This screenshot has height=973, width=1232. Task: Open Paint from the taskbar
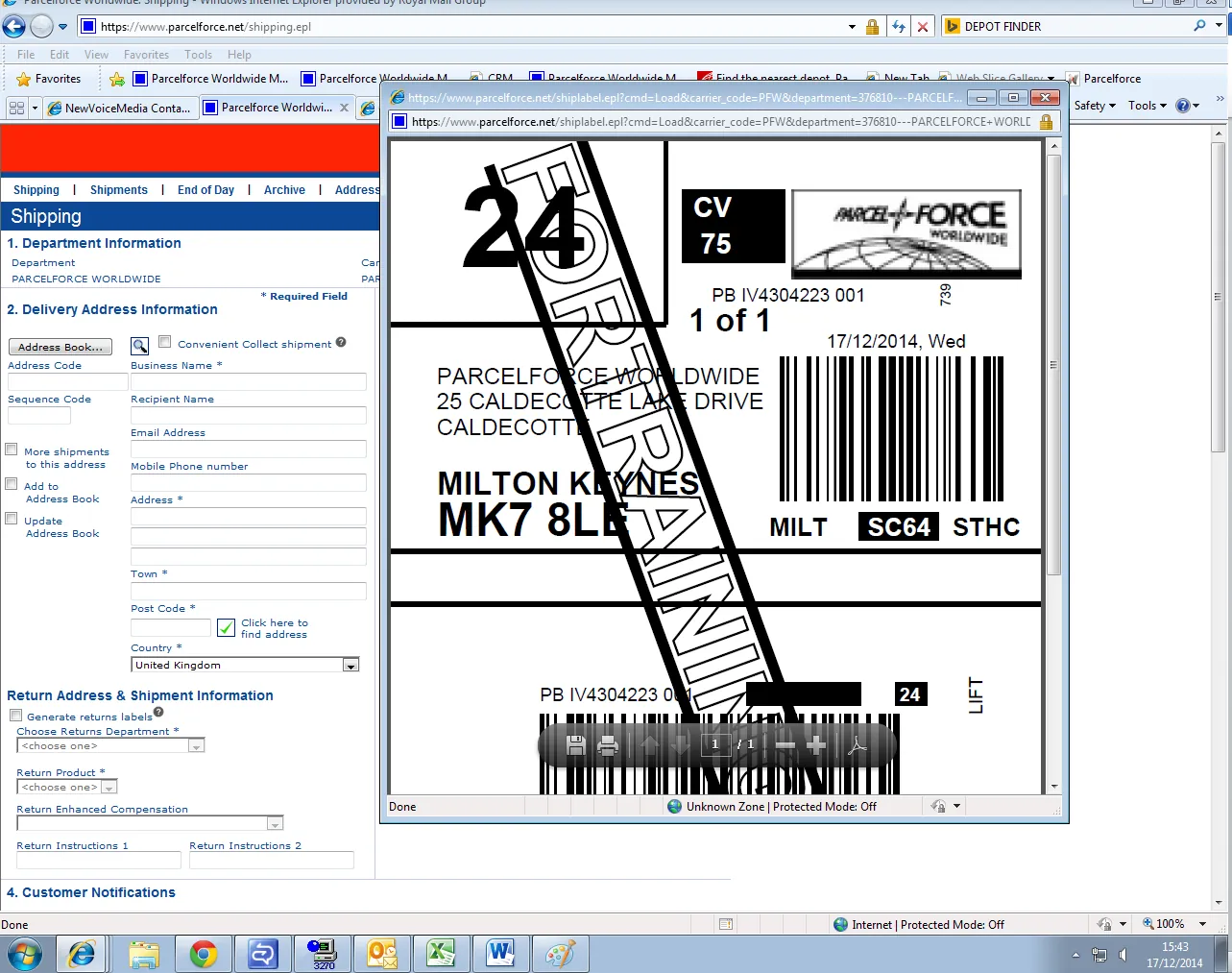560,954
